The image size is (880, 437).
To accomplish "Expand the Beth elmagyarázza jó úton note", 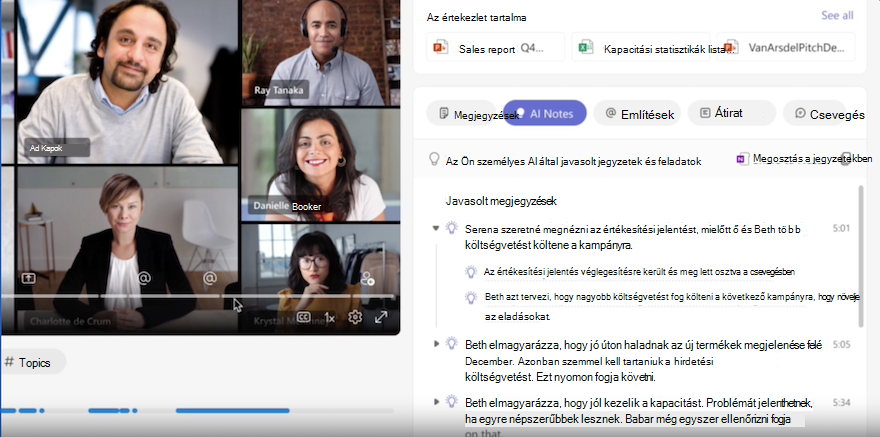I will [437, 343].
